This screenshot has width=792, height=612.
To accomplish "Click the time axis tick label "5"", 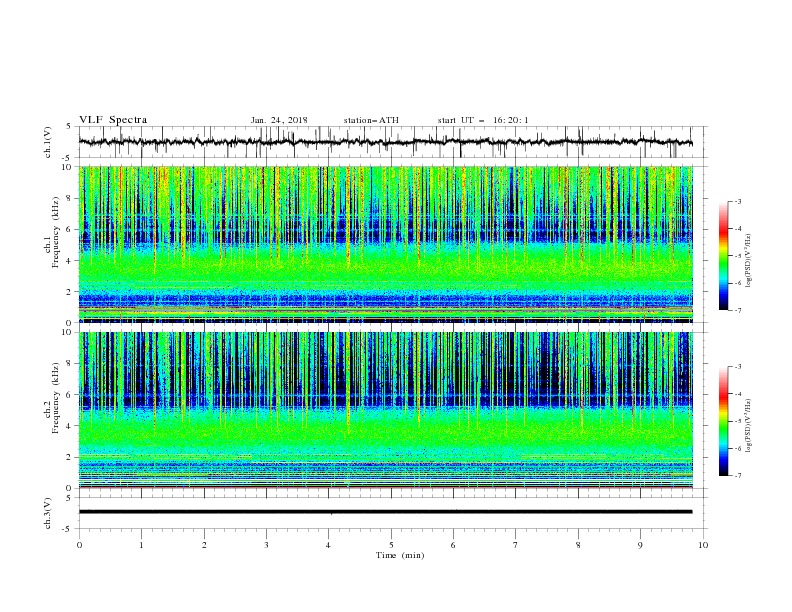I will pos(391,545).
